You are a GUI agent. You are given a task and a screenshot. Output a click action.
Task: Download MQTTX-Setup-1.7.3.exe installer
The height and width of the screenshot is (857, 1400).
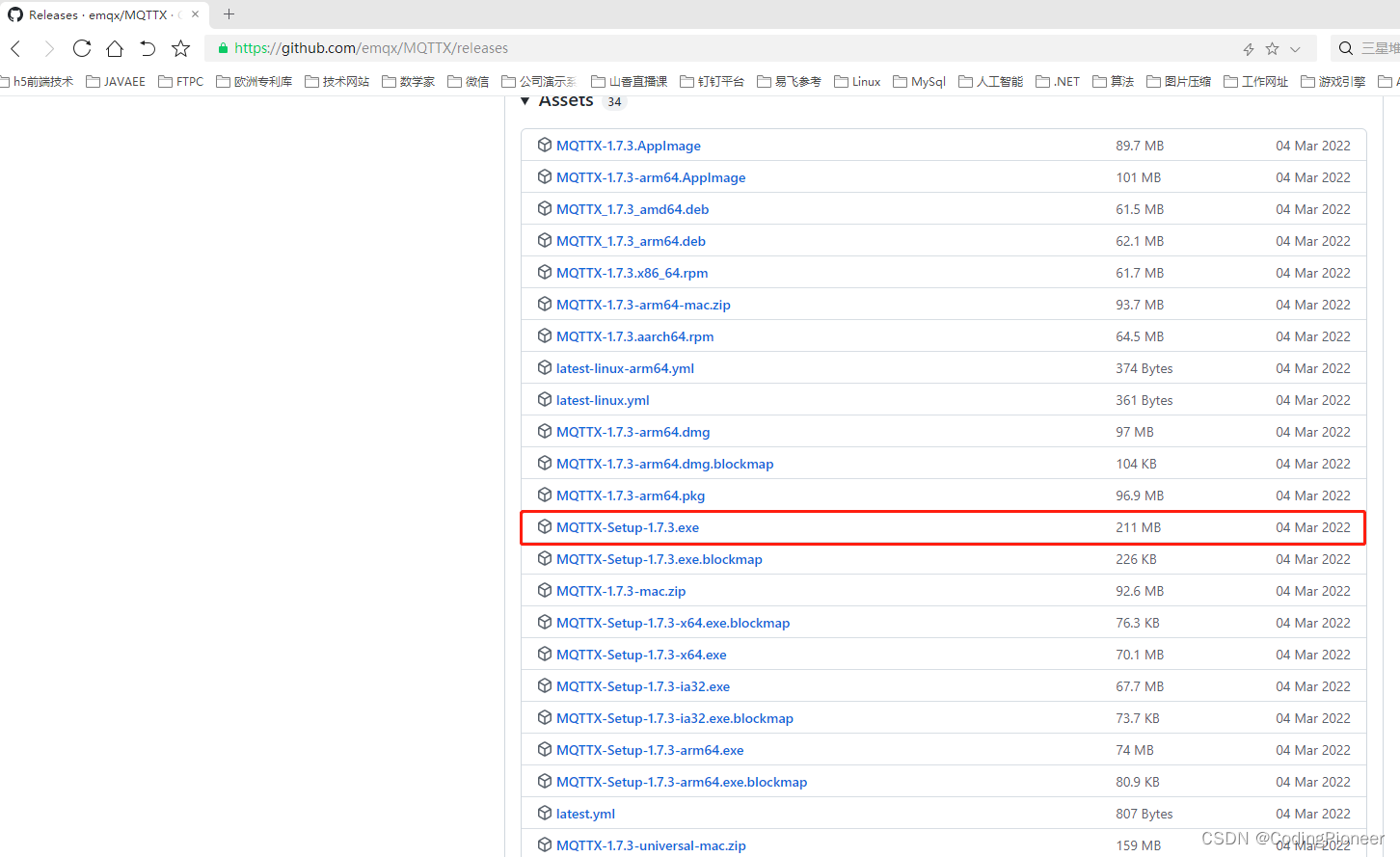click(x=628, y=527)
